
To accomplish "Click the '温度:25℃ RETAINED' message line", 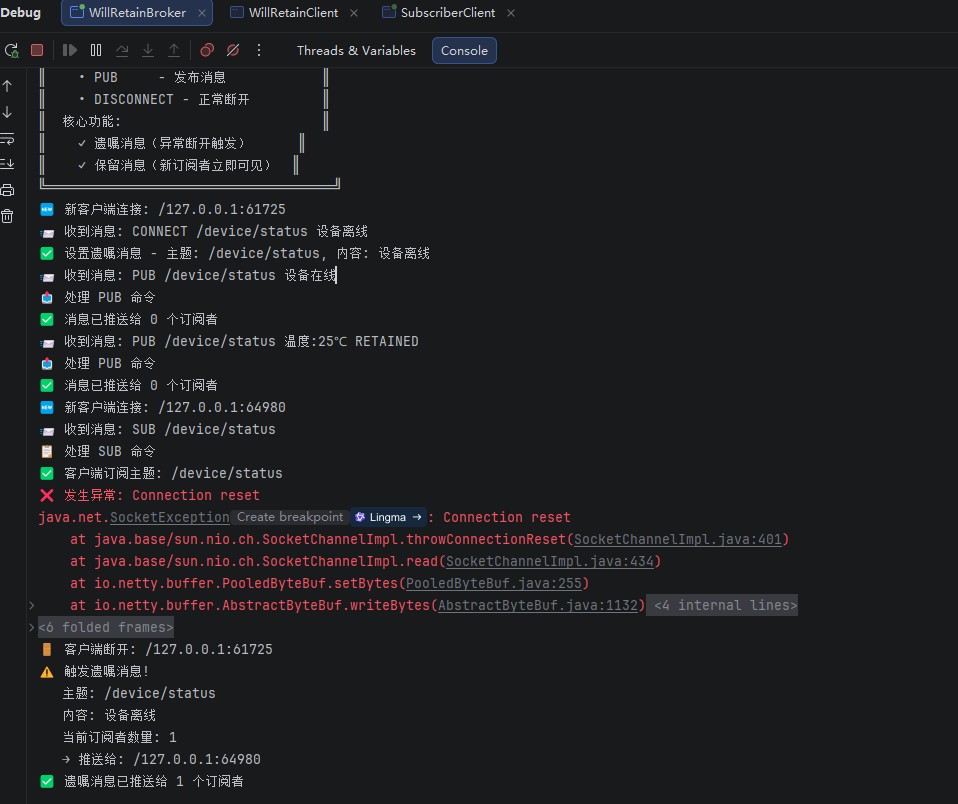I will 241,342.
